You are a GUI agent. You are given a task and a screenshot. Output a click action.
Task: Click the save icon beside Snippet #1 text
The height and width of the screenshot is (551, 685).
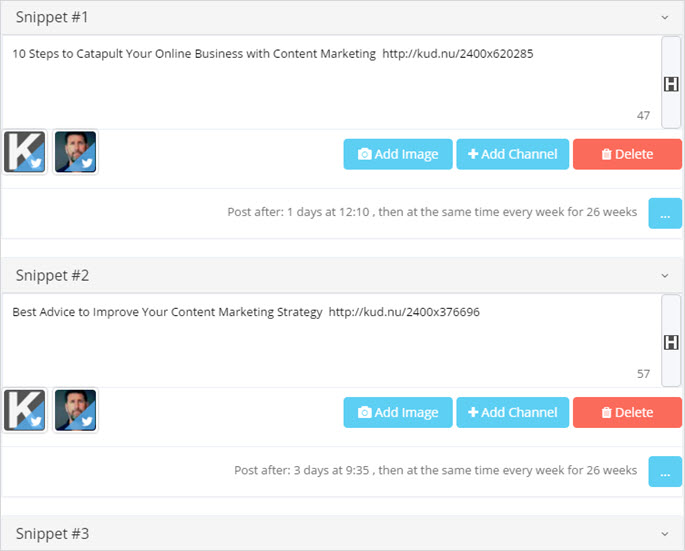671,83
